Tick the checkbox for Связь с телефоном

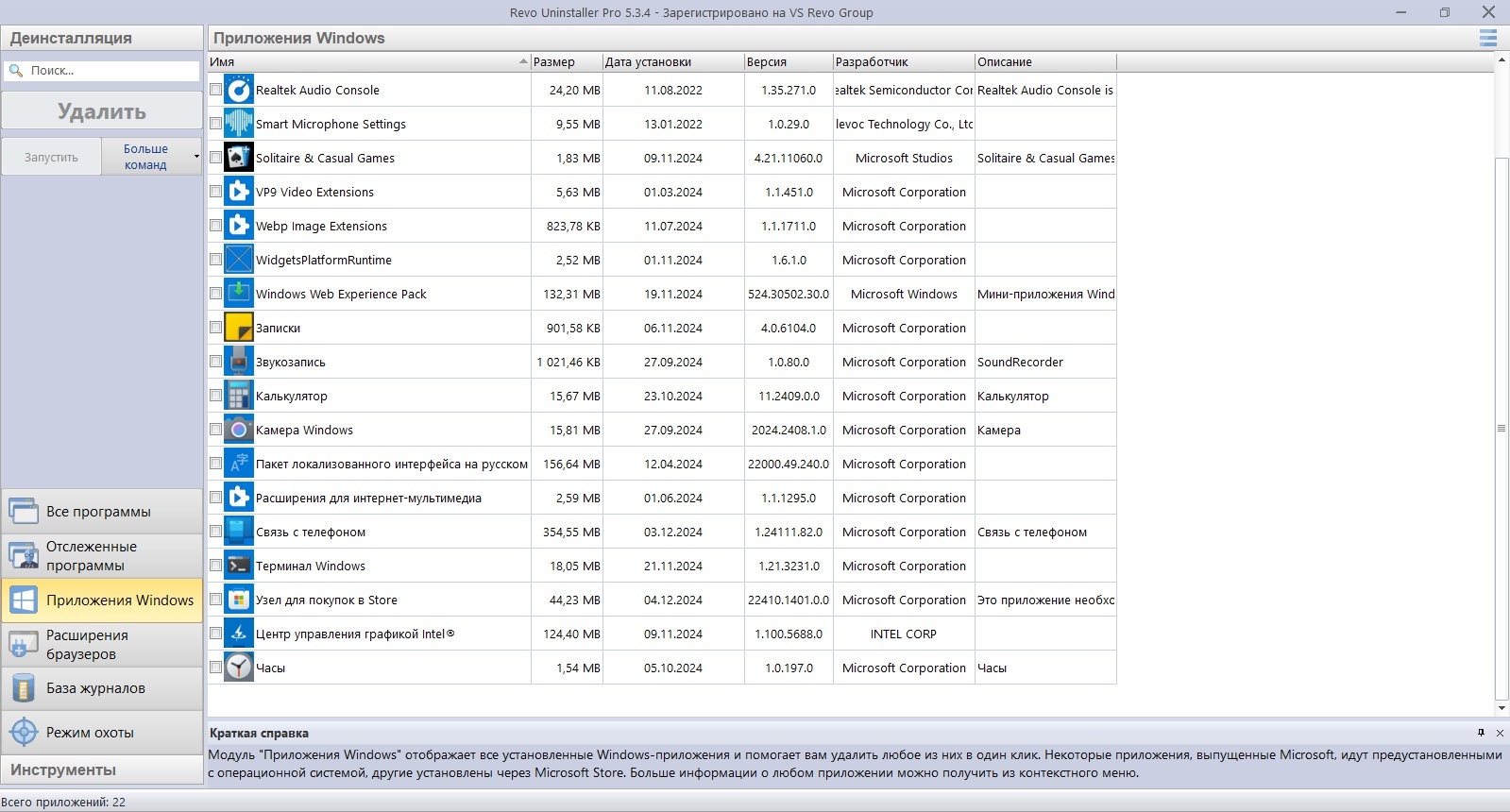215,532
